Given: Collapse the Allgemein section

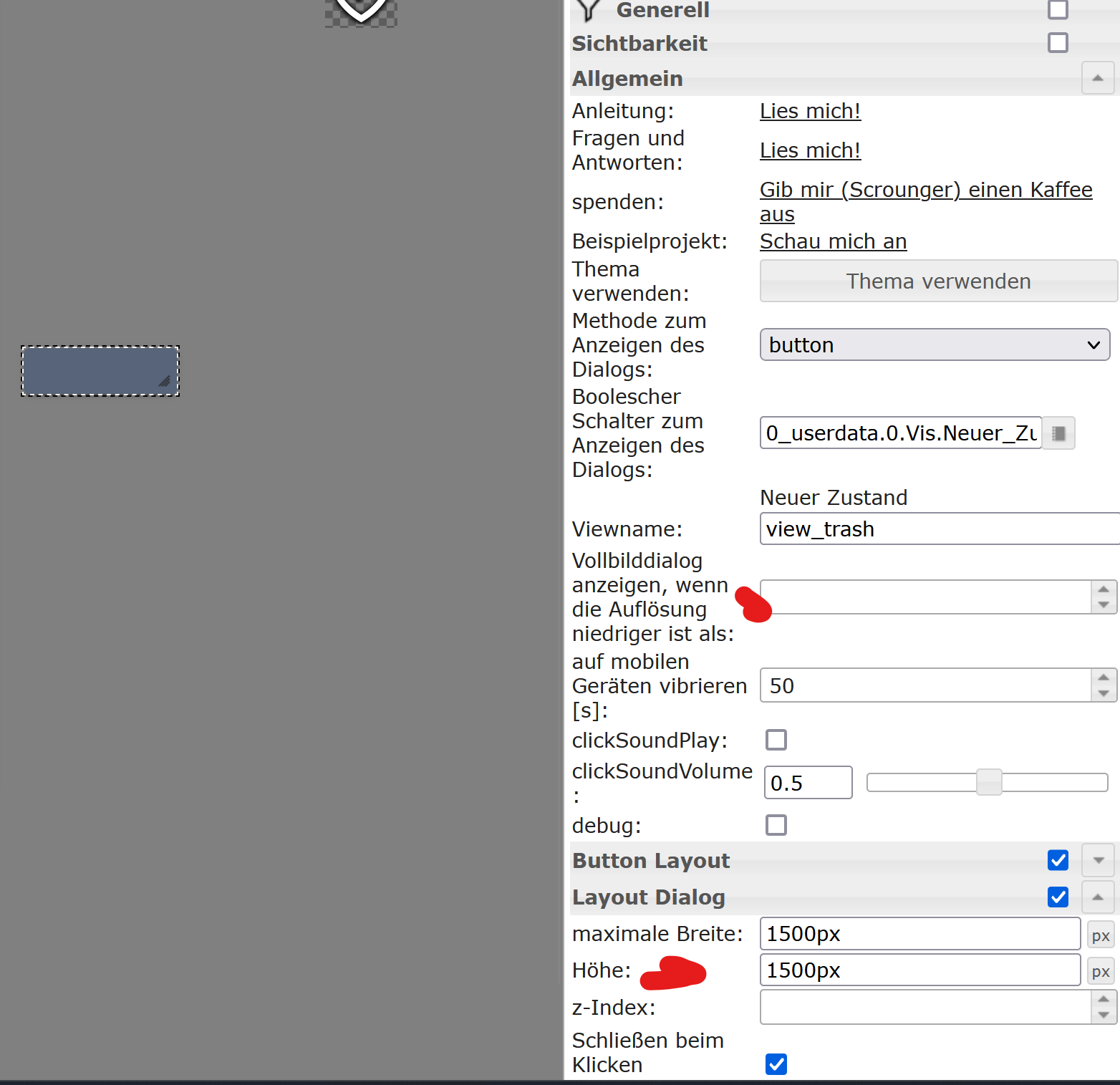Looking at the screenshot, I should click(1098, 78).
